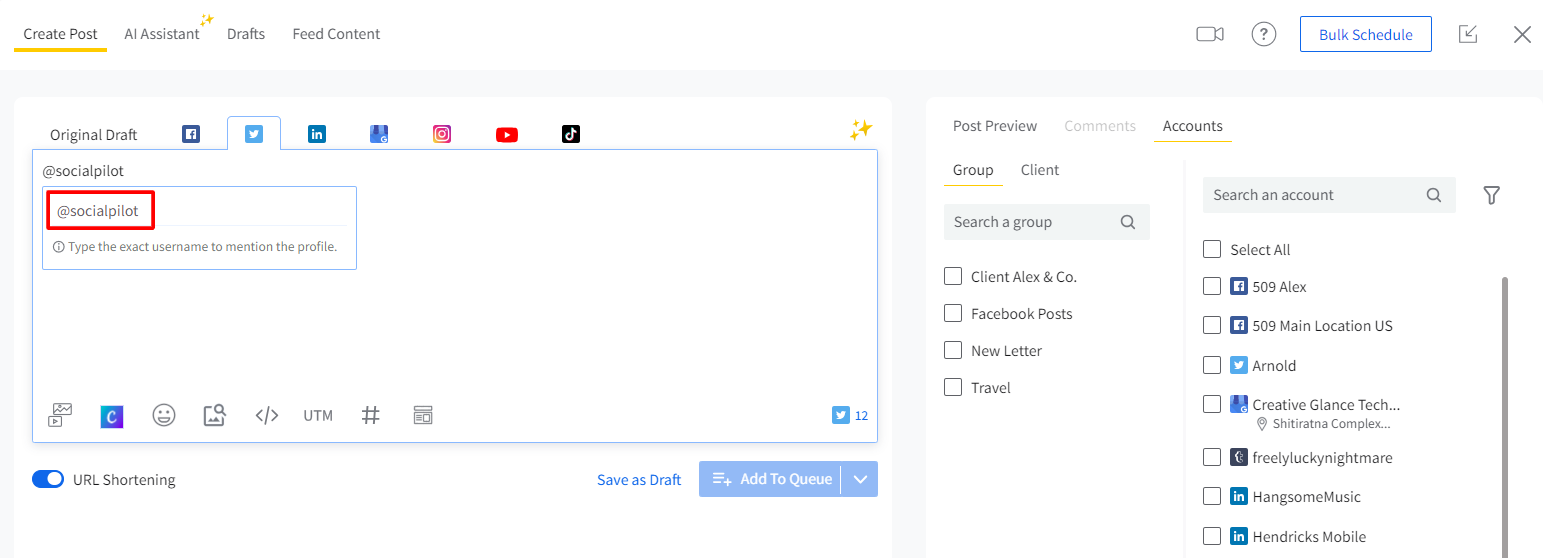This screenshot has width=1543, height=558.
Task: Click the add media icon
Action: (x=61, y=415)
